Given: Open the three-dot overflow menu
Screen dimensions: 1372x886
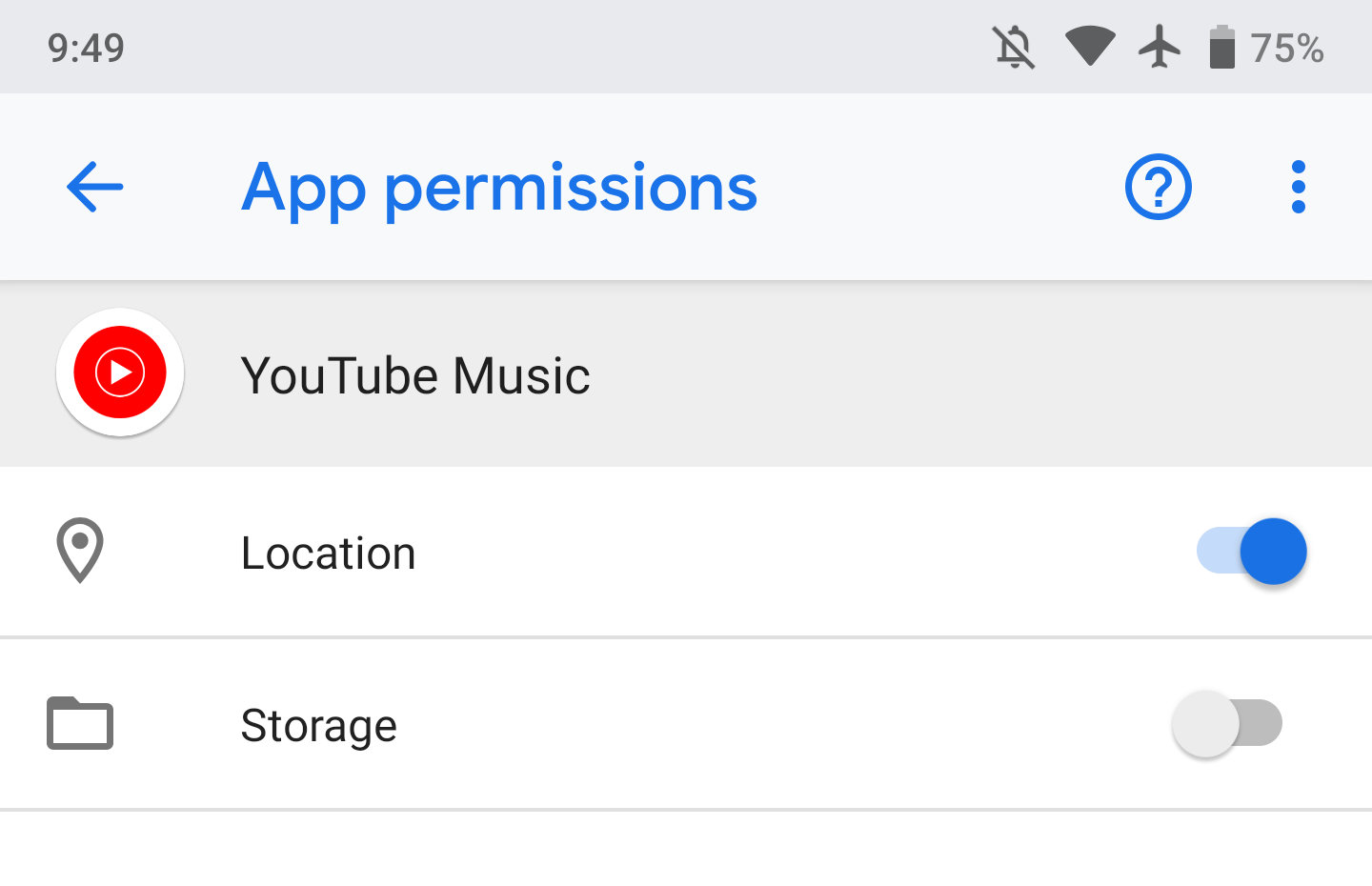Looking at the screenshot, I should (x=1298, y=187).
